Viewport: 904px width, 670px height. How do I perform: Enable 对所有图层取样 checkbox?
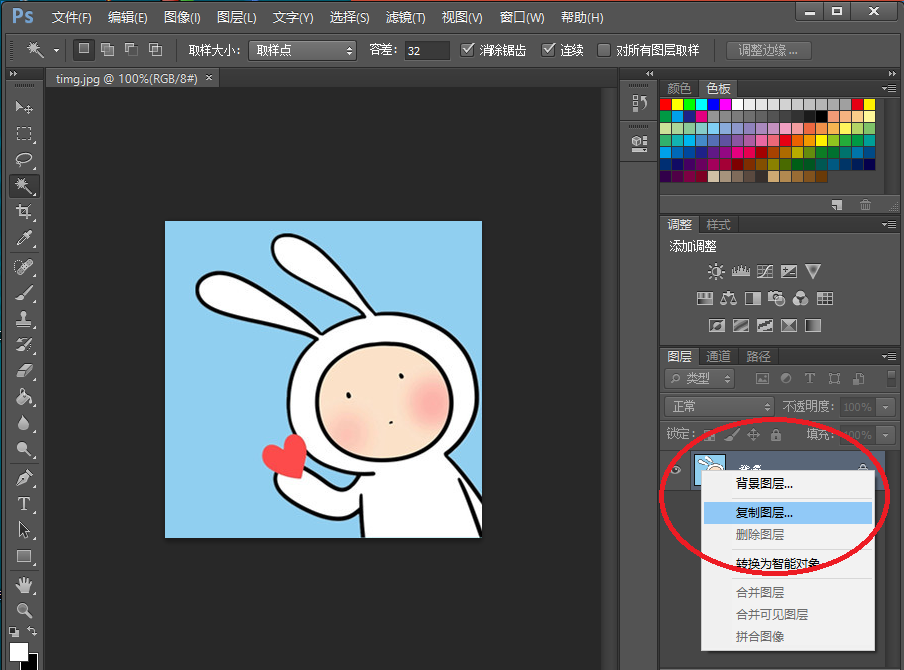point(604,50)
